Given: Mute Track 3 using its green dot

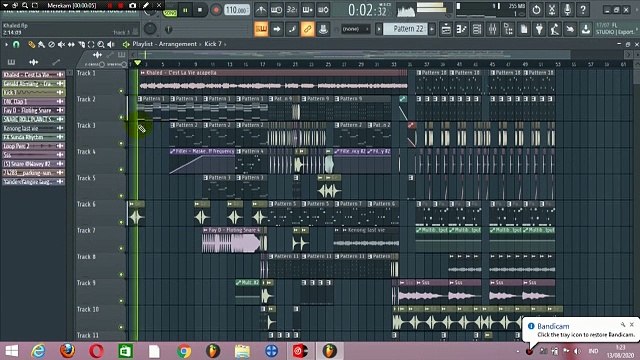Looking at the screenshot, I should point(121,143).
